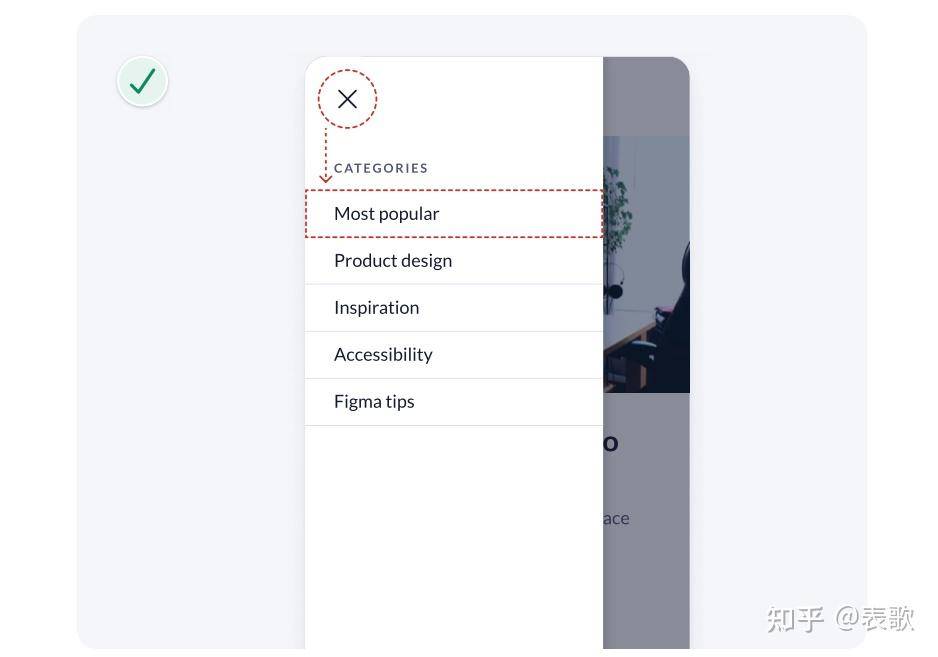
Task: Click the CATEGORIES section heading
Action: [x=381, y=168]
